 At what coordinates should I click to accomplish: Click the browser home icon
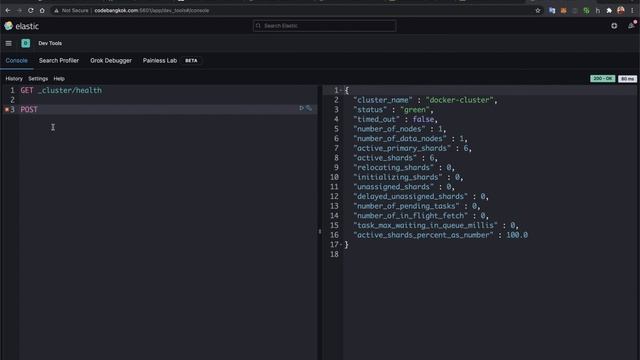click(42, 11)
